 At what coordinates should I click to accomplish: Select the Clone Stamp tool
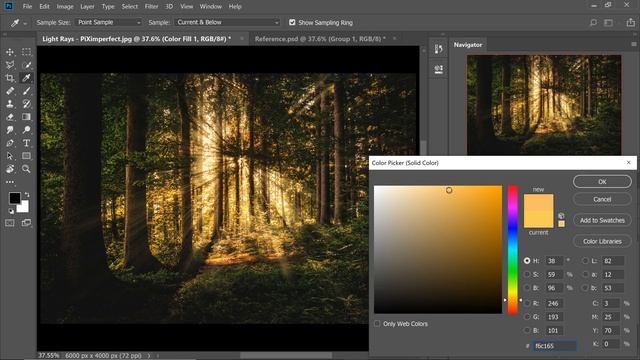click(x=10, y=104)
